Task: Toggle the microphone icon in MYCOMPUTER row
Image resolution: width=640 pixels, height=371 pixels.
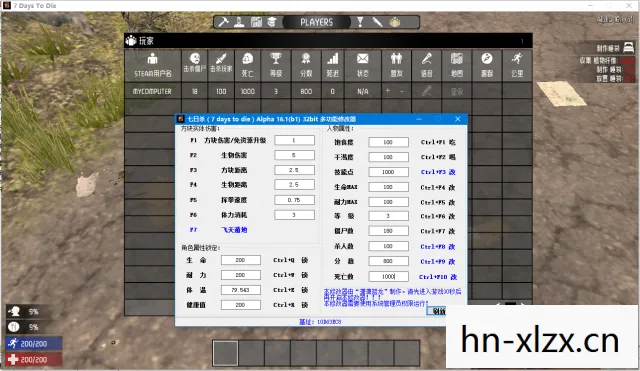Action: (x=427, y=91)
